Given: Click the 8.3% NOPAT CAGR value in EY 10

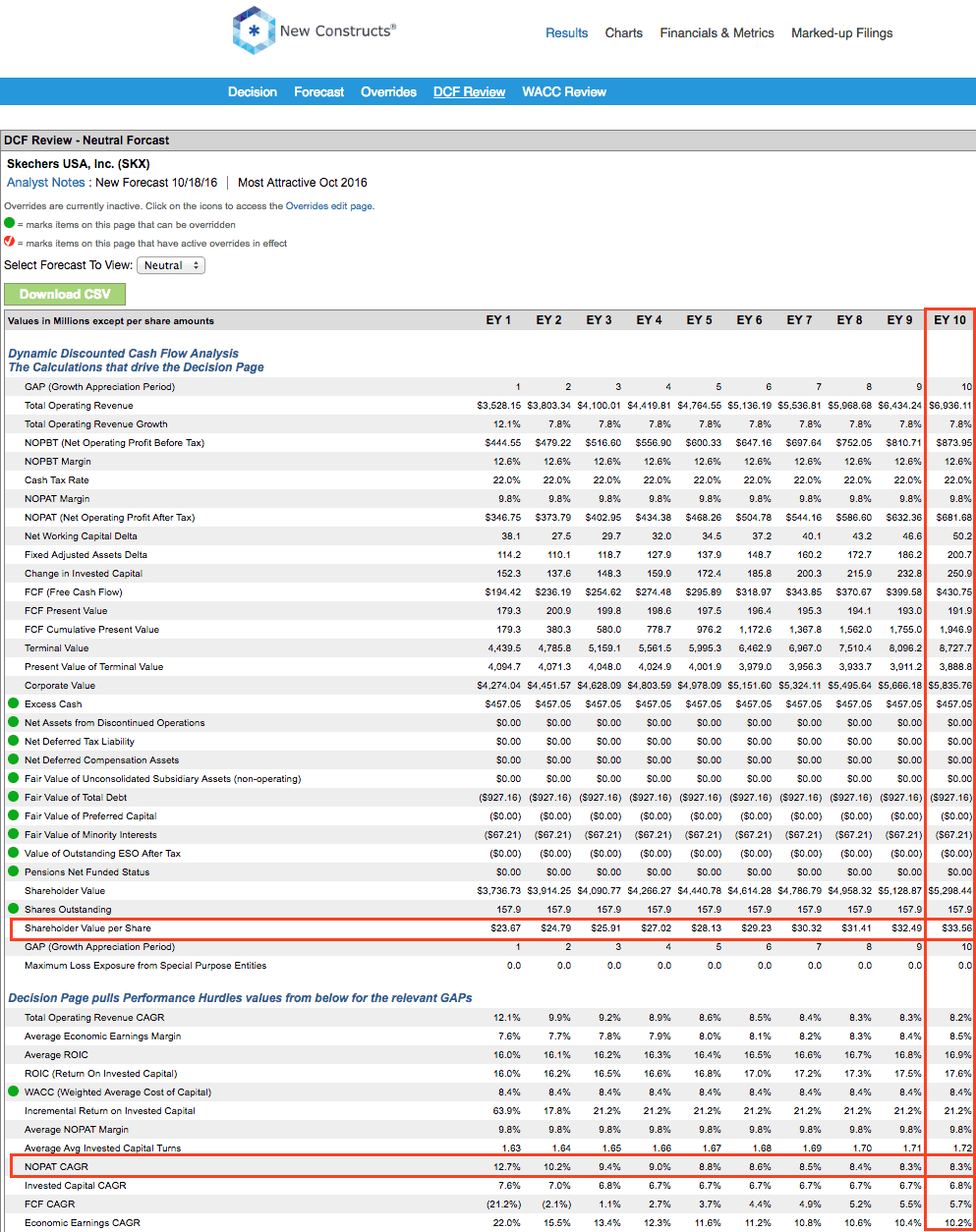Looking at the screenshot, I should coord(960,1166).
